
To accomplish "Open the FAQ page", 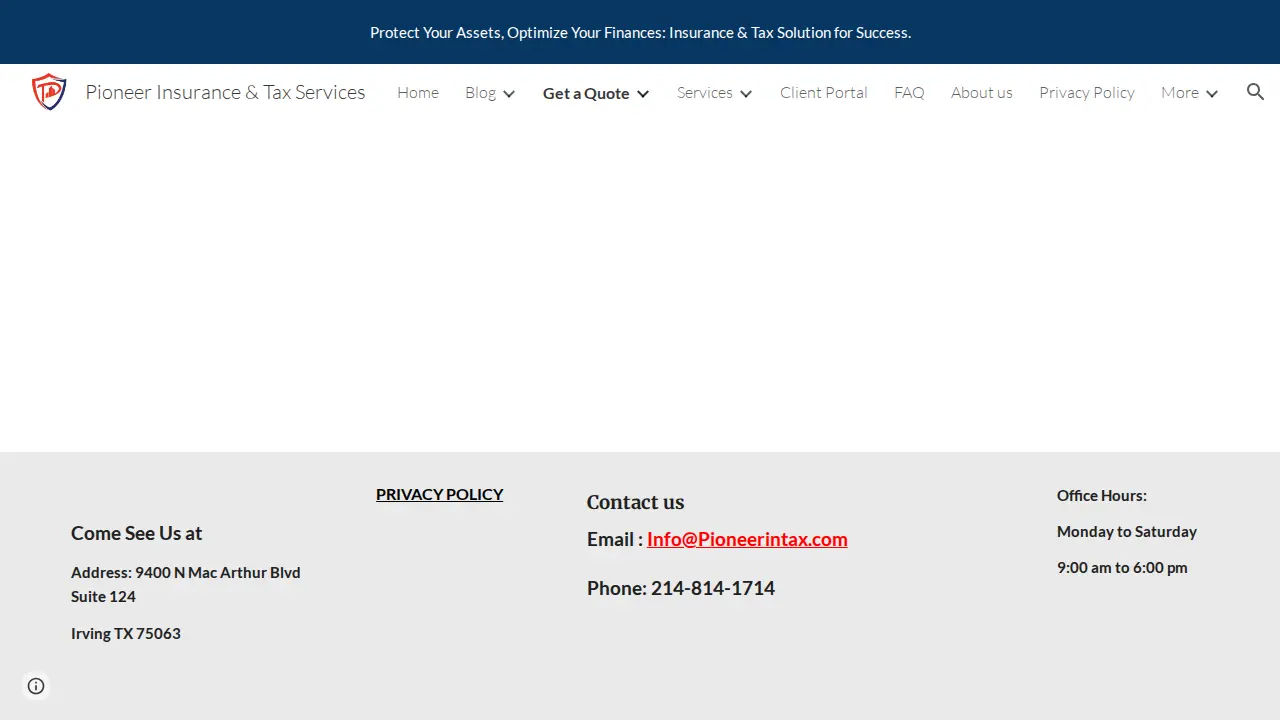I will [909, 92].
